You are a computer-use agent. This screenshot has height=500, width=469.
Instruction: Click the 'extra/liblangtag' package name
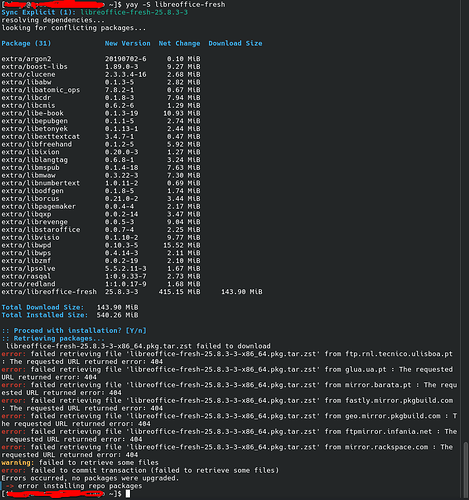tap(34, 160)
